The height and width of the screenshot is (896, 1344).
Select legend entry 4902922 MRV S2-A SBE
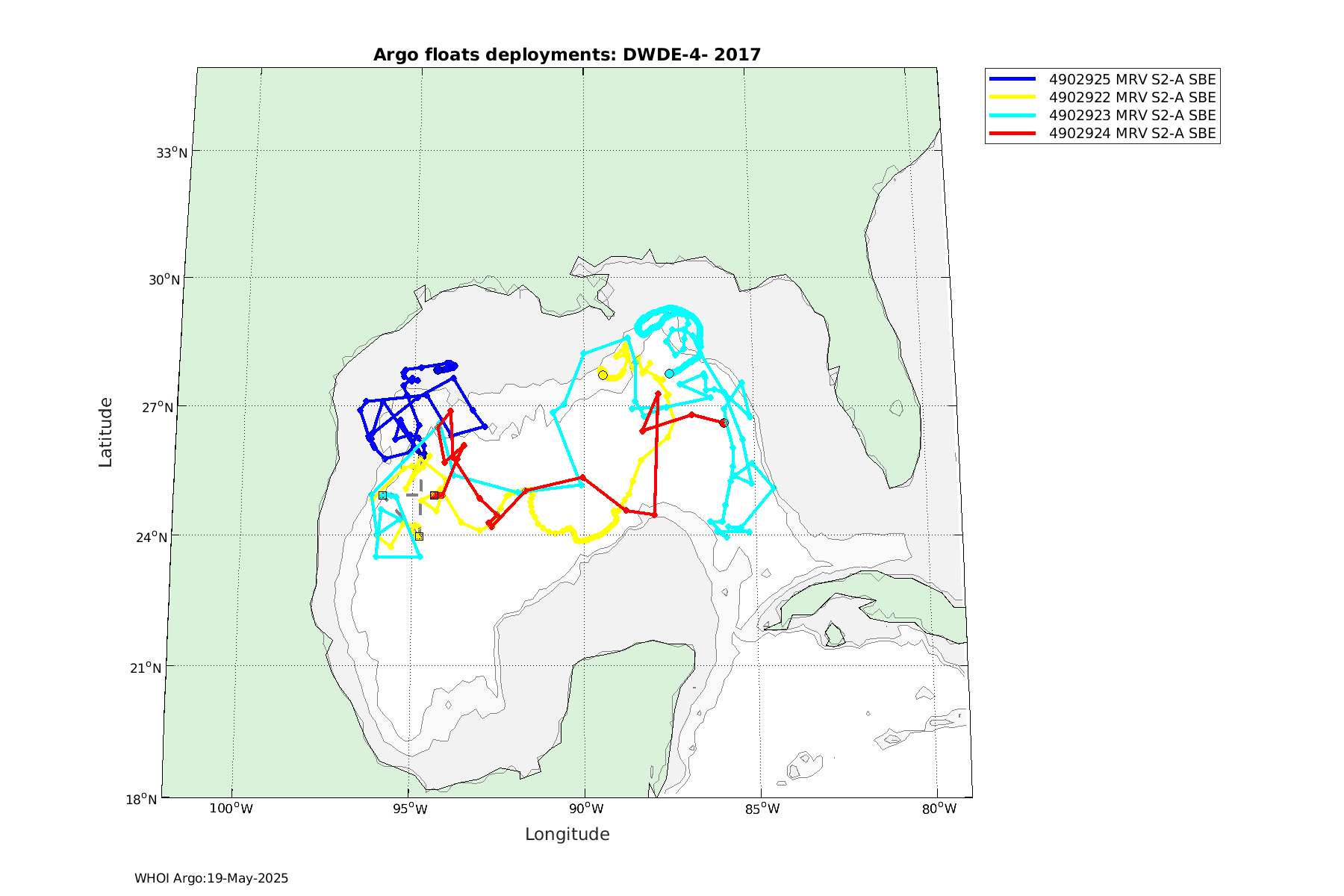pos(1102,97)
